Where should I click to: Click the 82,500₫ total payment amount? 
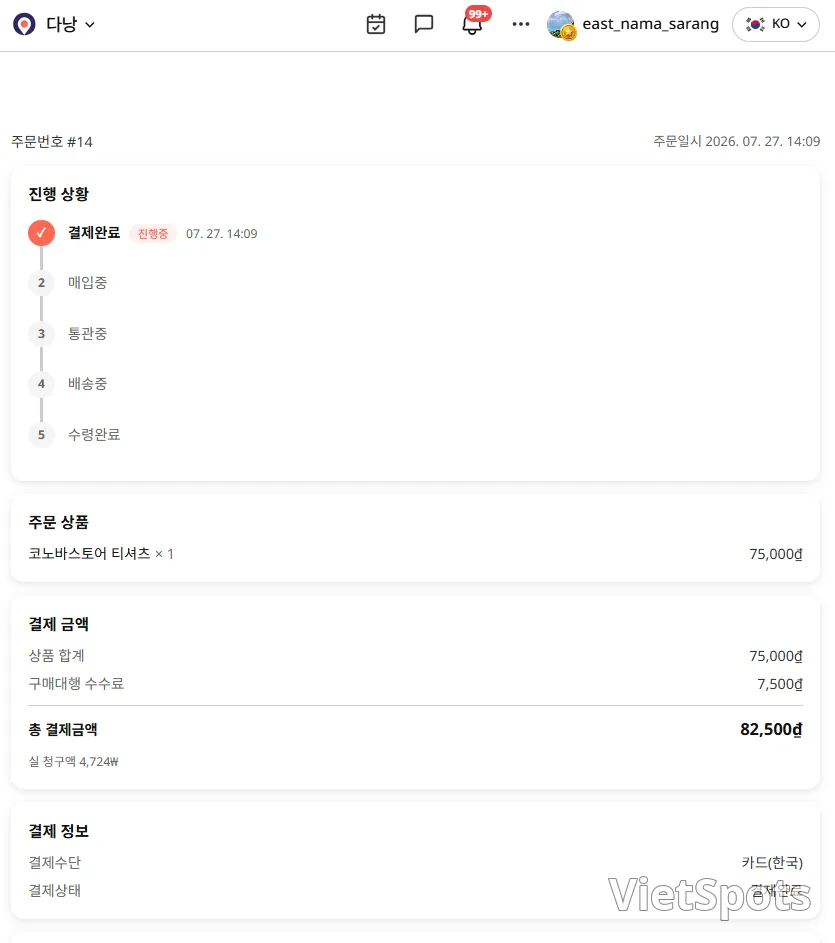[771, 730]
